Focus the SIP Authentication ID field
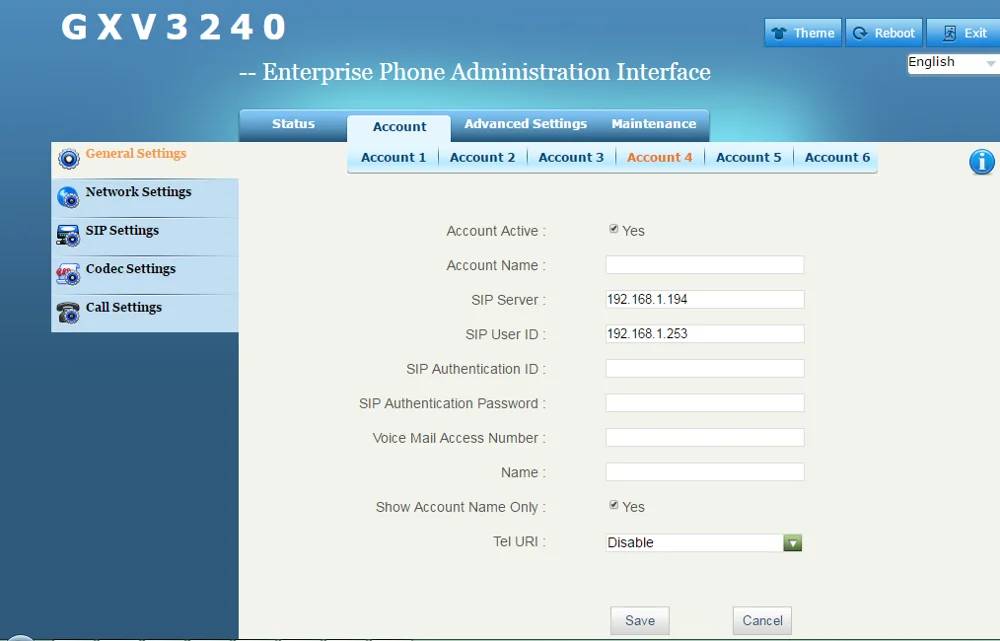The image size is (1000, 641). click(x=705, y=369)
